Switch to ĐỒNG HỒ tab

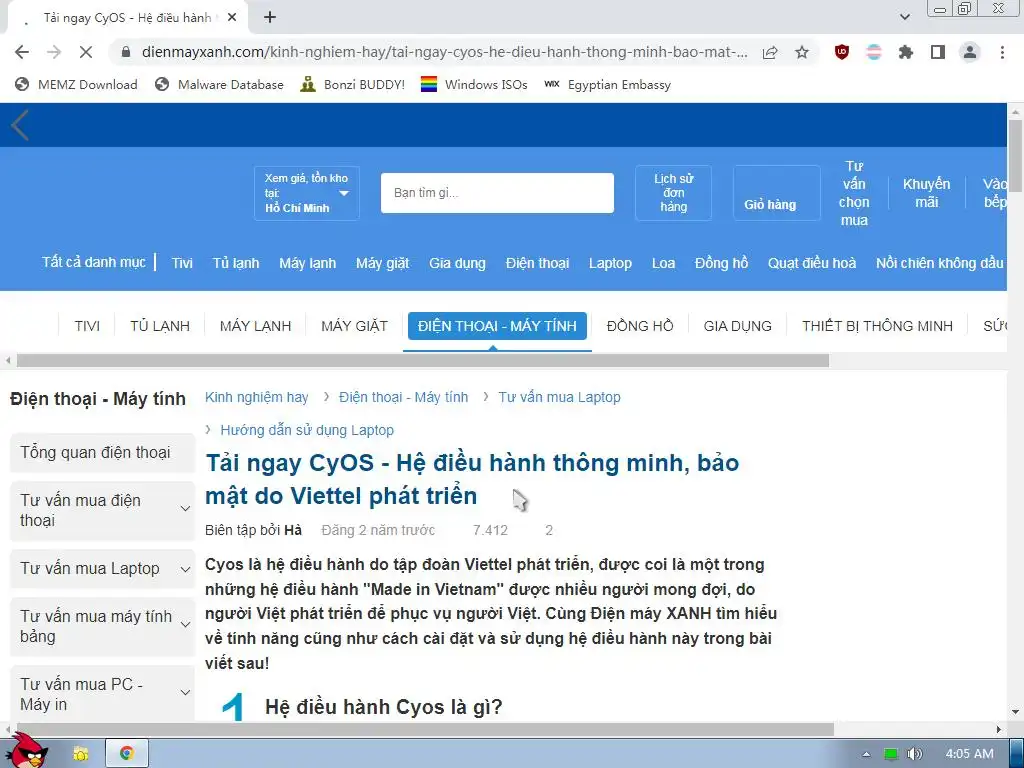[640, 326]
